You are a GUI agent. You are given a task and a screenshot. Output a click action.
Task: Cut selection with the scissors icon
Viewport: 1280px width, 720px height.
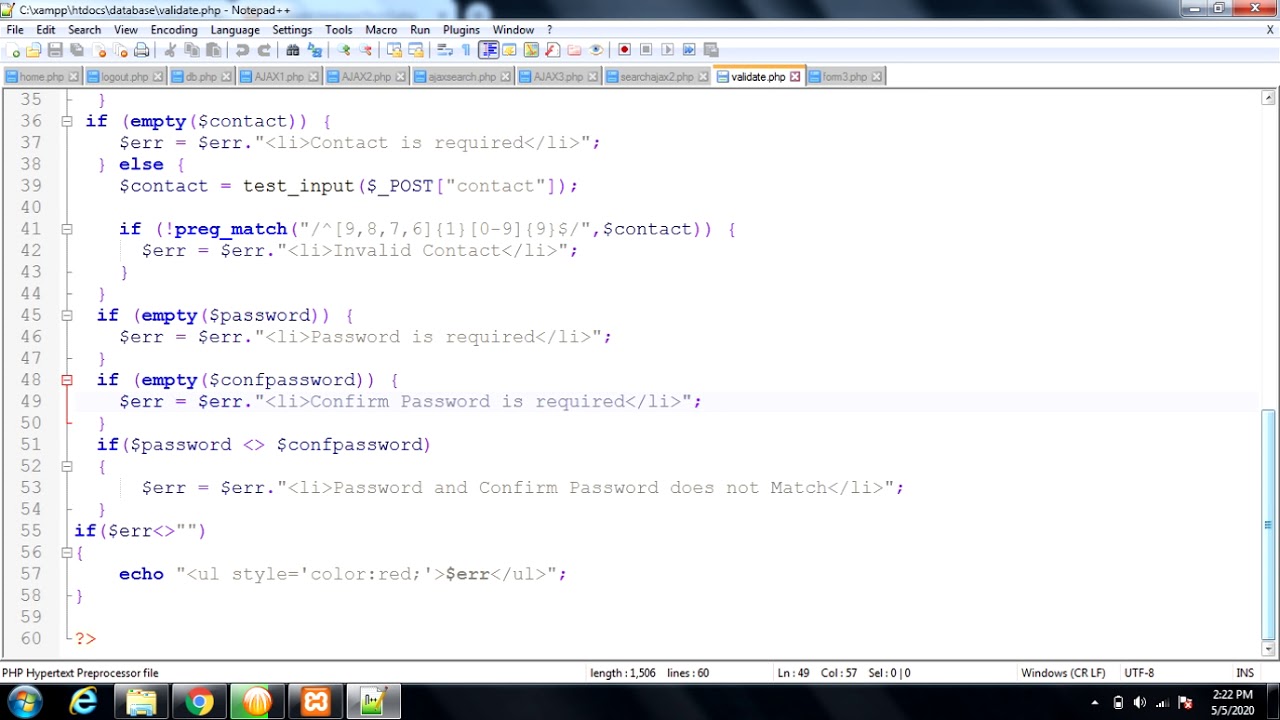tap(169, 50)
